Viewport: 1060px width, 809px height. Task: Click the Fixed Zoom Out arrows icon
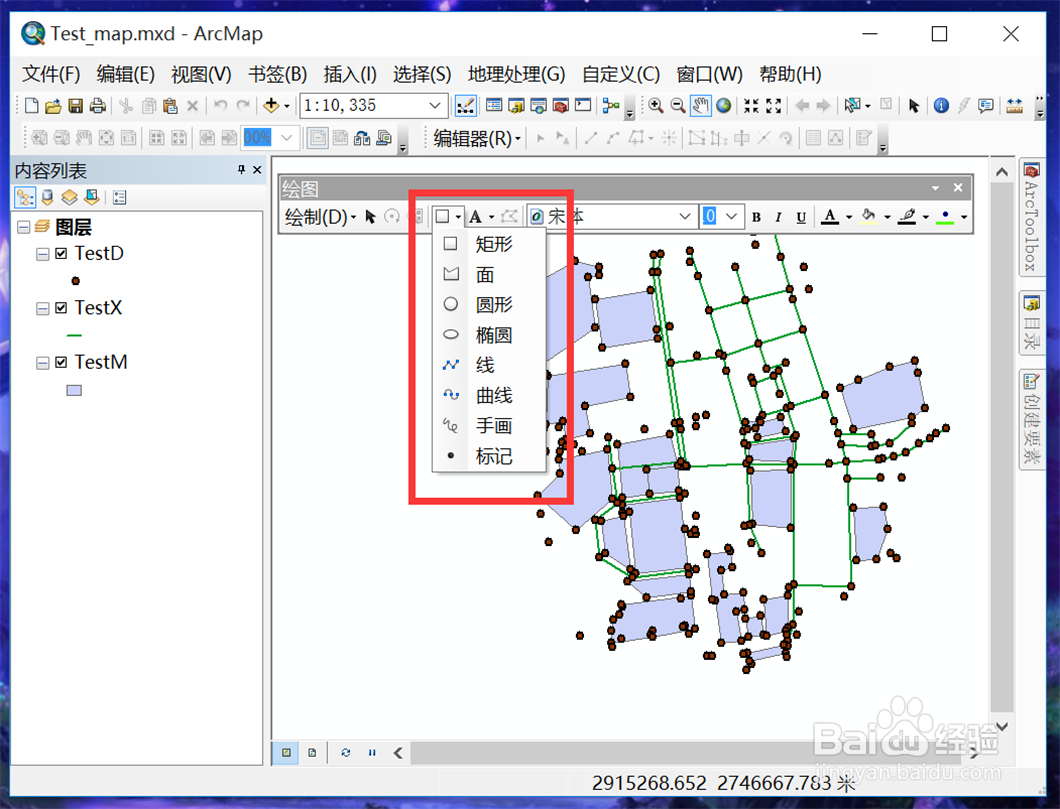pyautogui.click(x=773, y=105)
